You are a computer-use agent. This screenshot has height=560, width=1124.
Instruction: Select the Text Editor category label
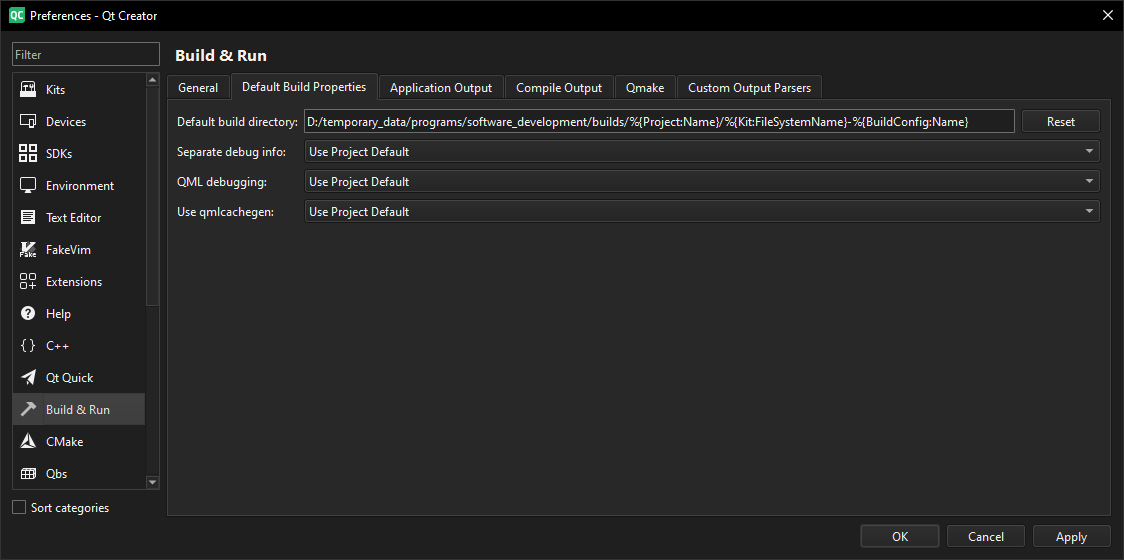(74, 217)
